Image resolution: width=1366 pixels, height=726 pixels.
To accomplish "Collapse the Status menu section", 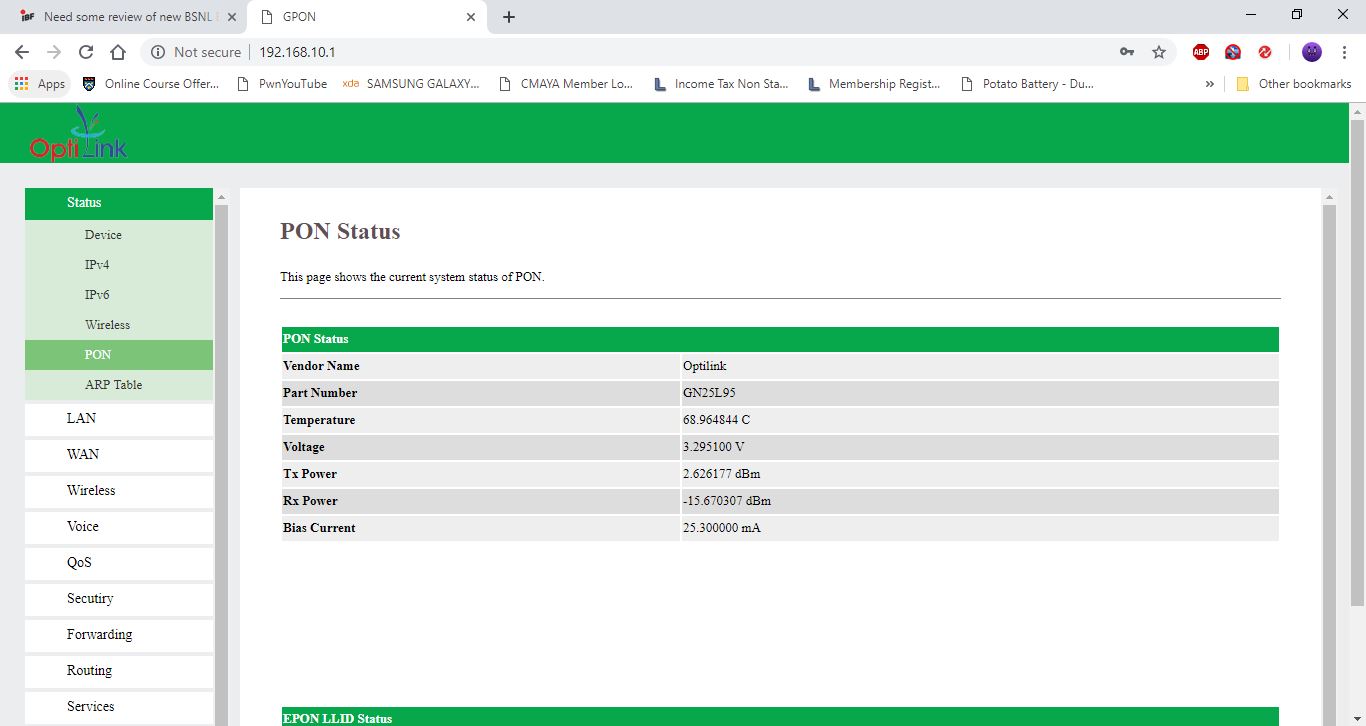I will [119, 203].
